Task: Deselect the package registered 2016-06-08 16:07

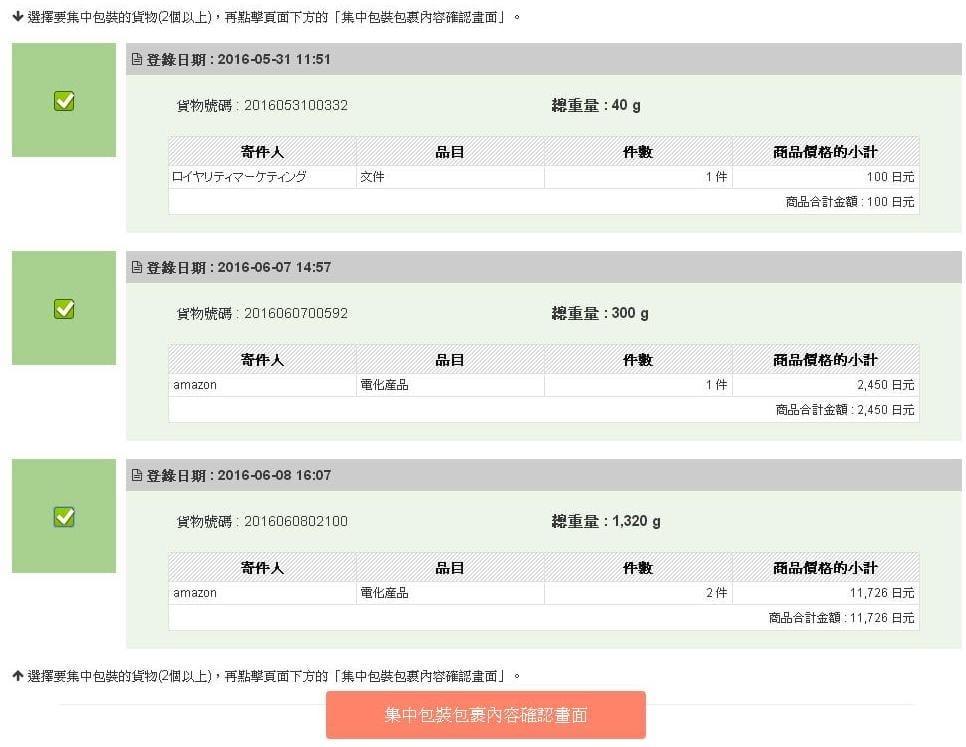Action: 64,517
